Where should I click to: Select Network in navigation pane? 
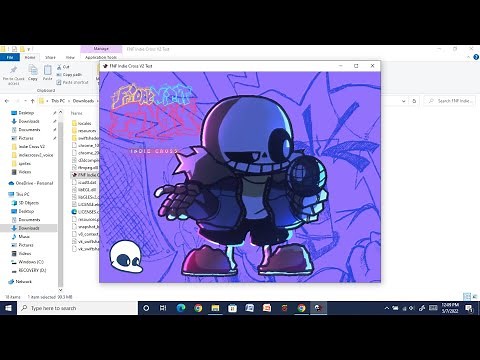pyautogui.click(x=24, y=282)
